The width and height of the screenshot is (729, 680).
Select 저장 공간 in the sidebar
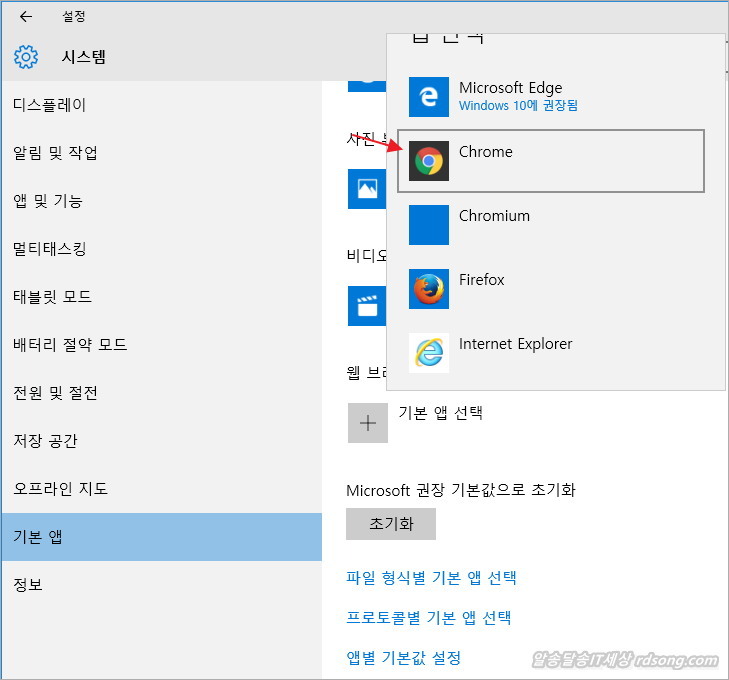tap(45, 441)
